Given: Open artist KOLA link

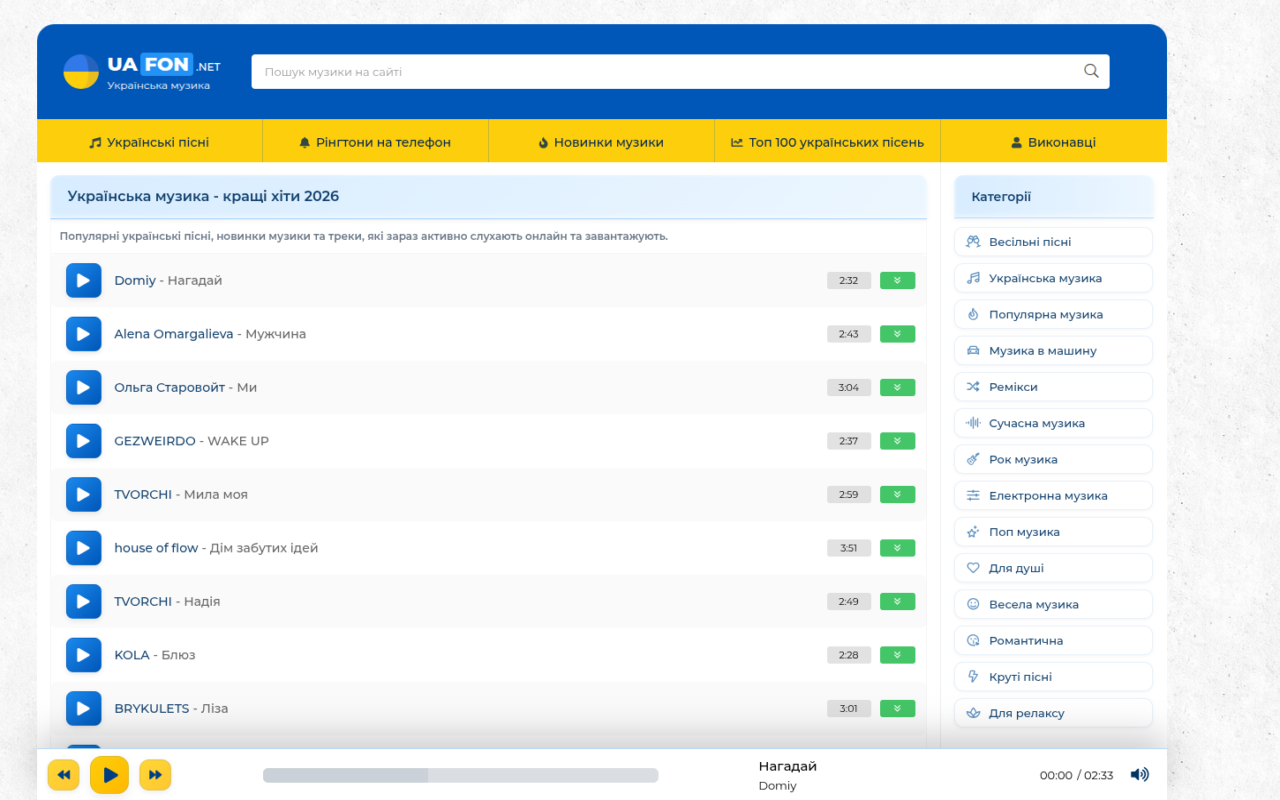Looking at the screenshot, I should click(x=132, y=655).
